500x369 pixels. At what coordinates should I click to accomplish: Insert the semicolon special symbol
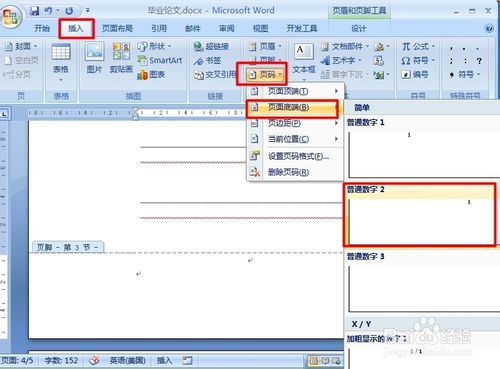click(451, 61)
